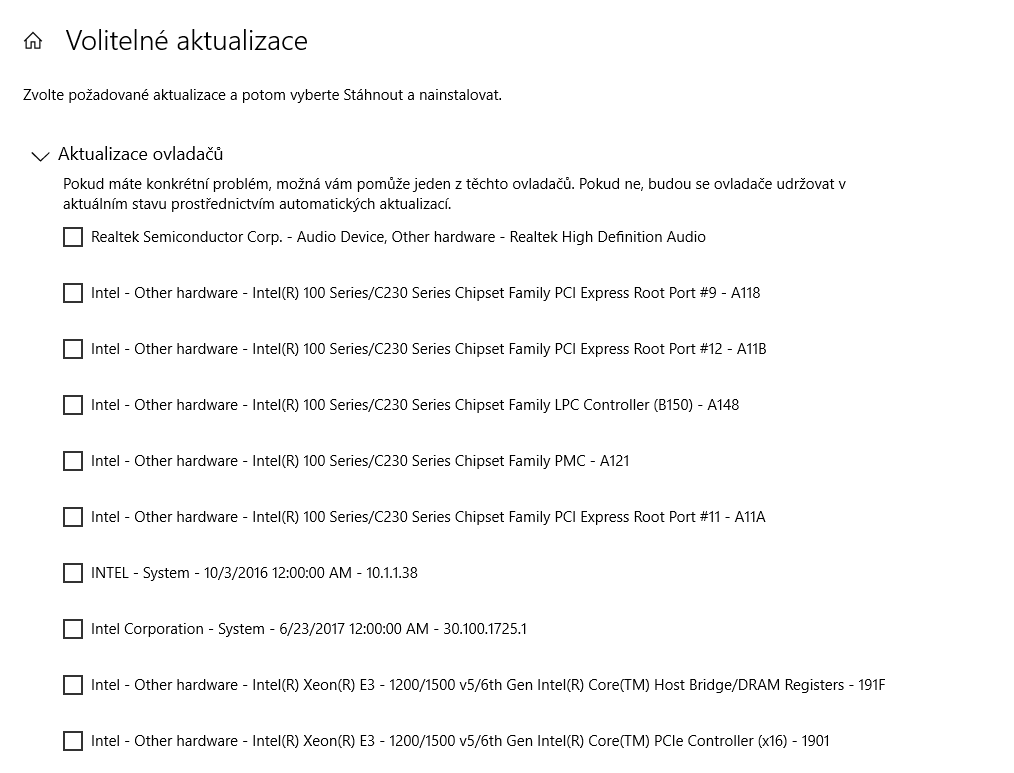The image size is (1014, 773).
Task: Tick the INTEL System 10.1.1.38 checkbox
Action: (x=72, y=573)
